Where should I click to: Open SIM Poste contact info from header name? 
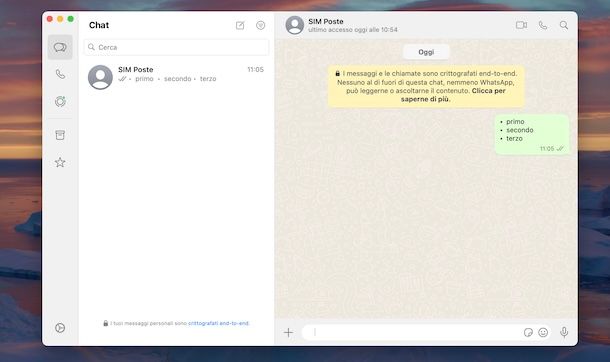pos(326,21)
